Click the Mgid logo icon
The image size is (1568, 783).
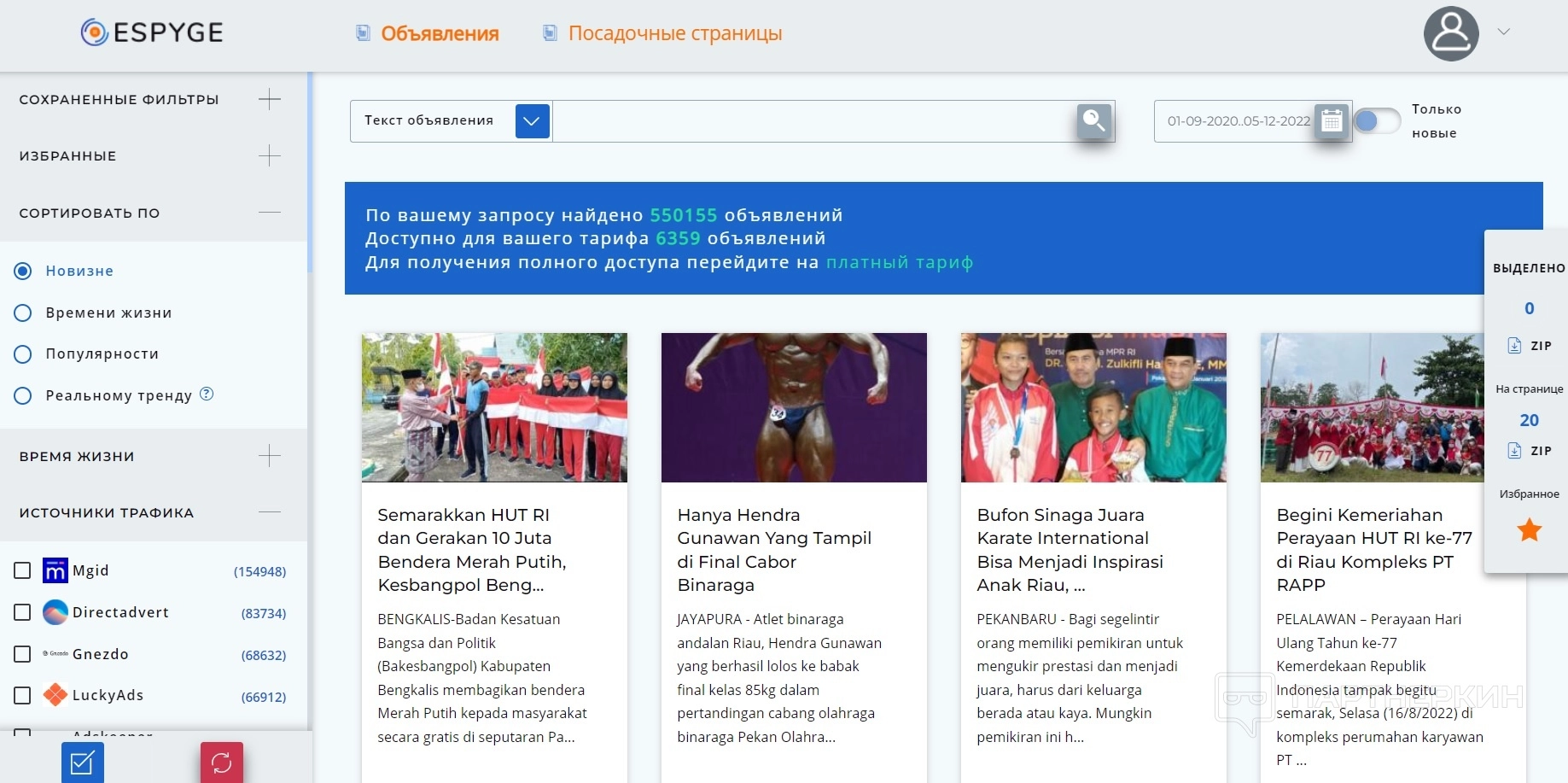click(55, 570)
